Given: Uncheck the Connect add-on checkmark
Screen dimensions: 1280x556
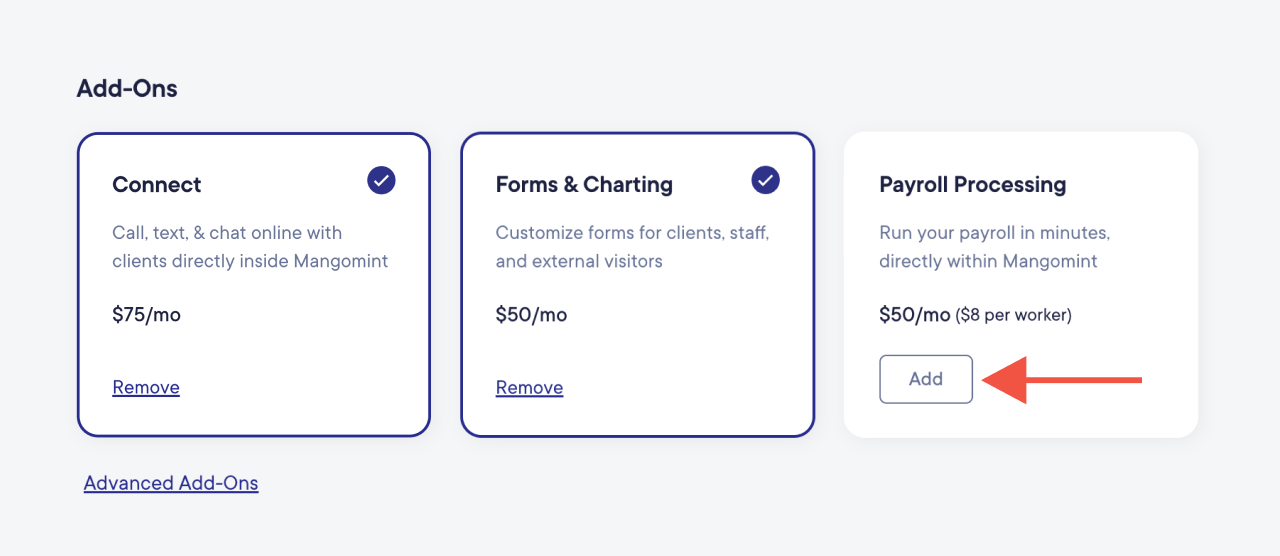Looking at the screenshot, I should [x=381, y=180].
